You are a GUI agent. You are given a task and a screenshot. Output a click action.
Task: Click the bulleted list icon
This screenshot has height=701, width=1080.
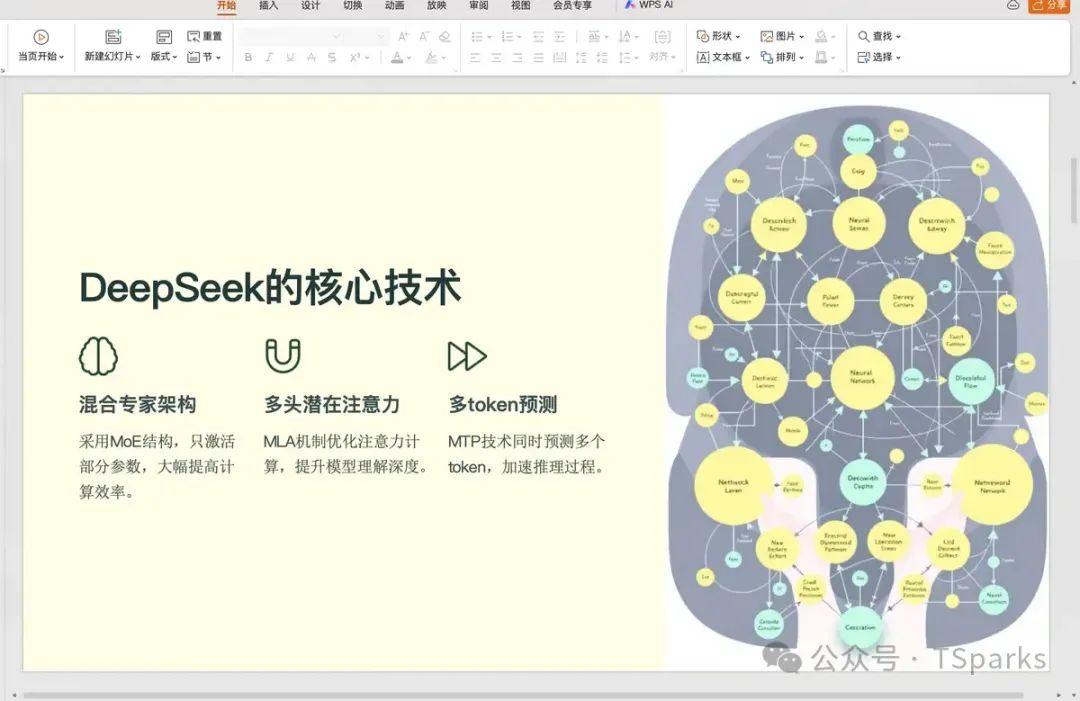(x=477, y=36)
